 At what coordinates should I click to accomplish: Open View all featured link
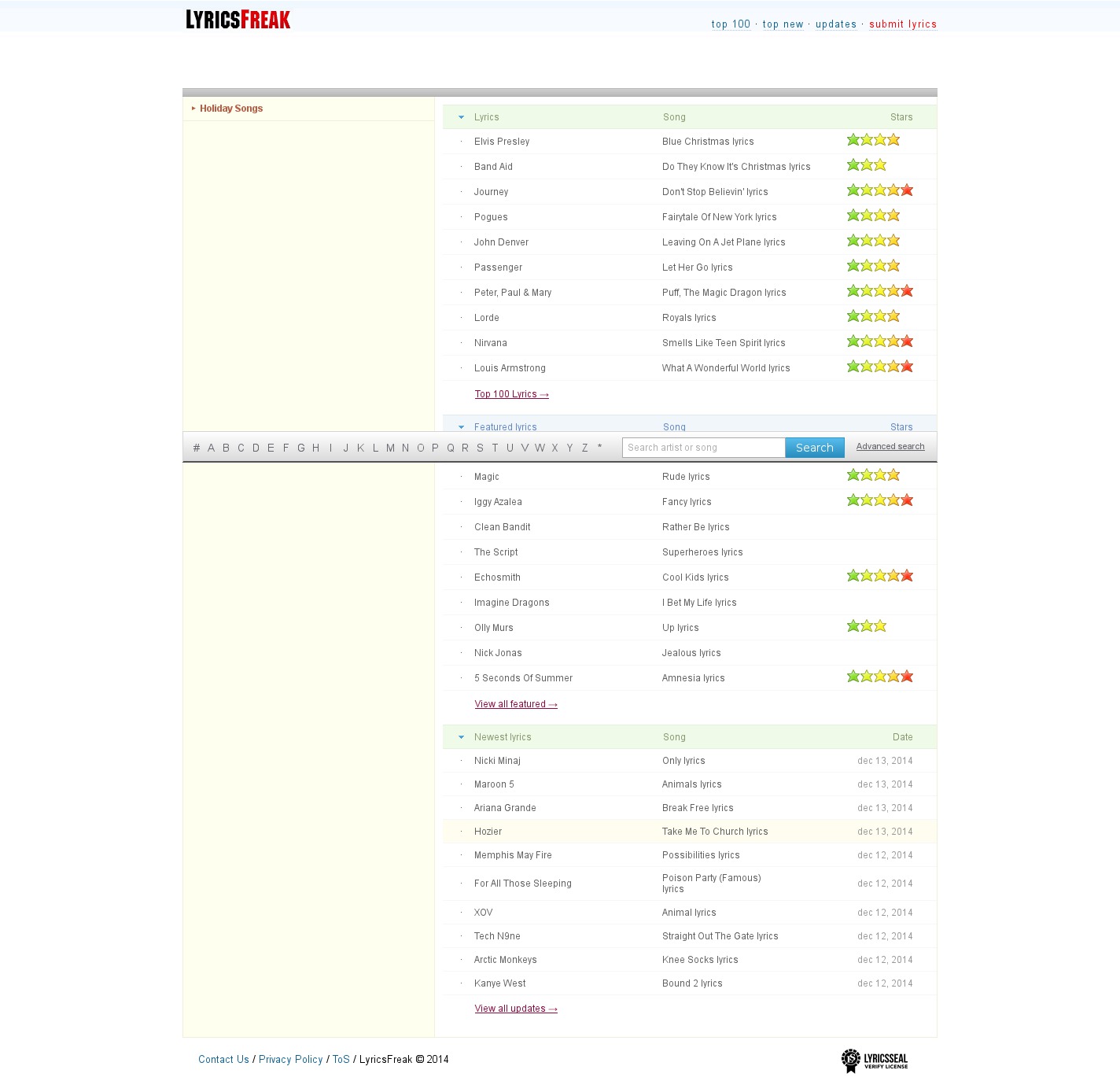[x=516, y=704]
